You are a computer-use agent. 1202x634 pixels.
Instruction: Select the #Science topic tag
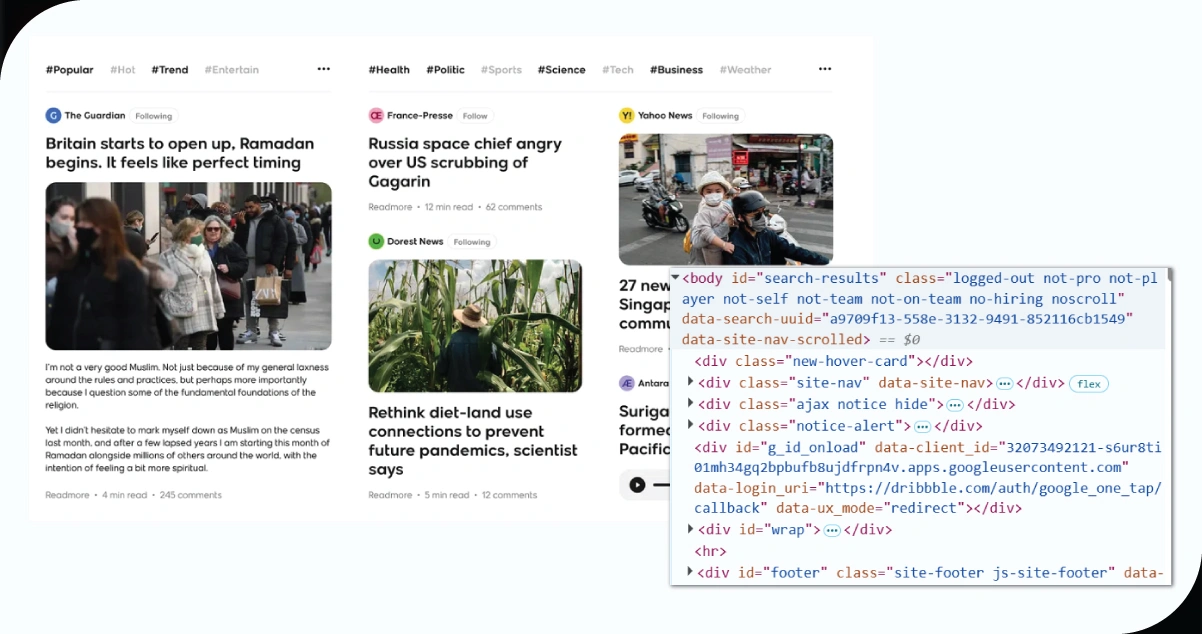point(561,70)
